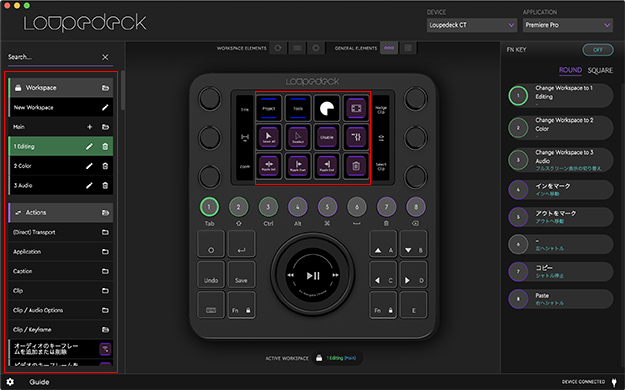The width and height of the screenshot is (625, 390).
Task: Click round button 3 labeled Ctrl
Action: click(268, 207)
